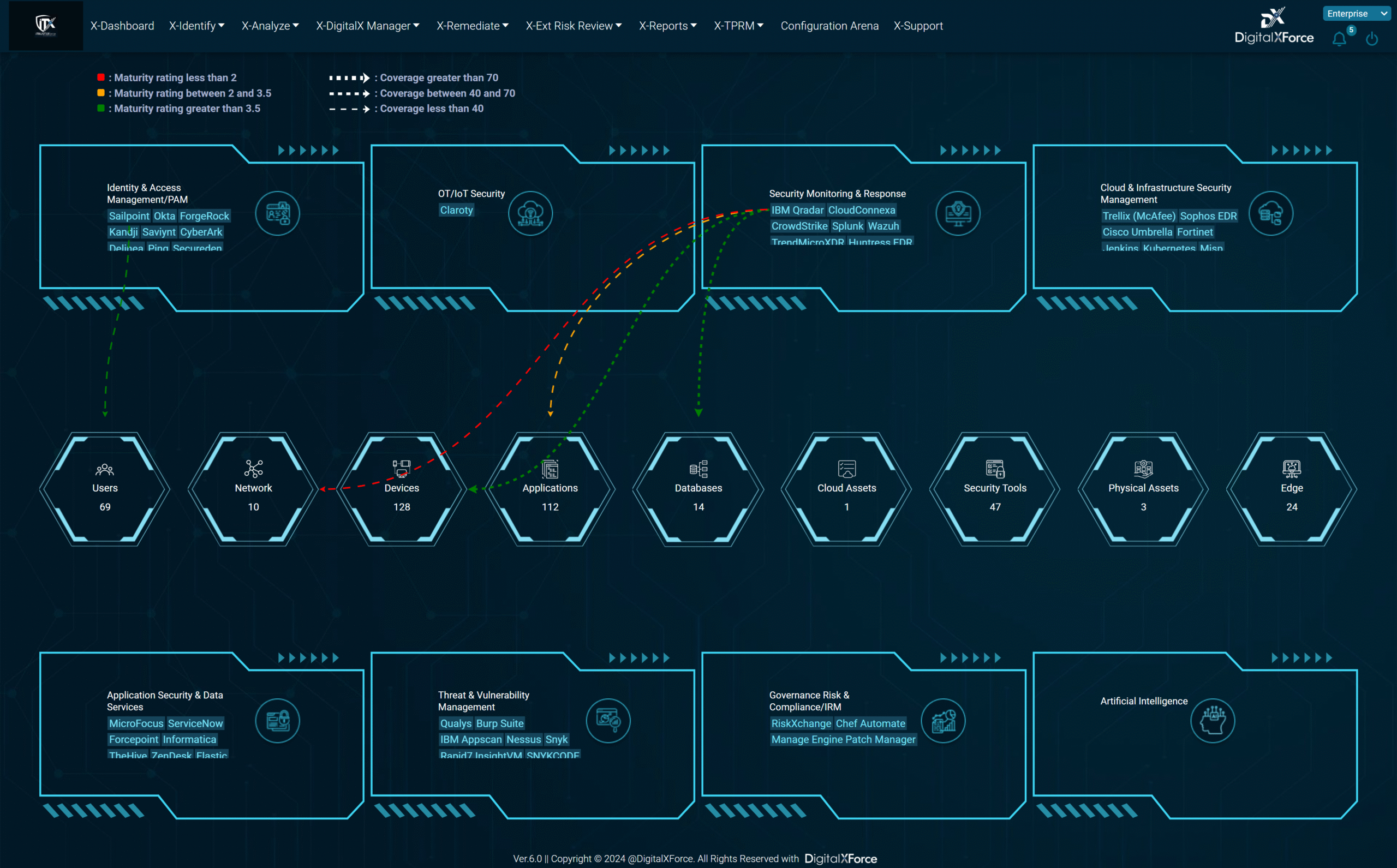Click the Threat & Vulnerability Management icon

pos(608,721)
